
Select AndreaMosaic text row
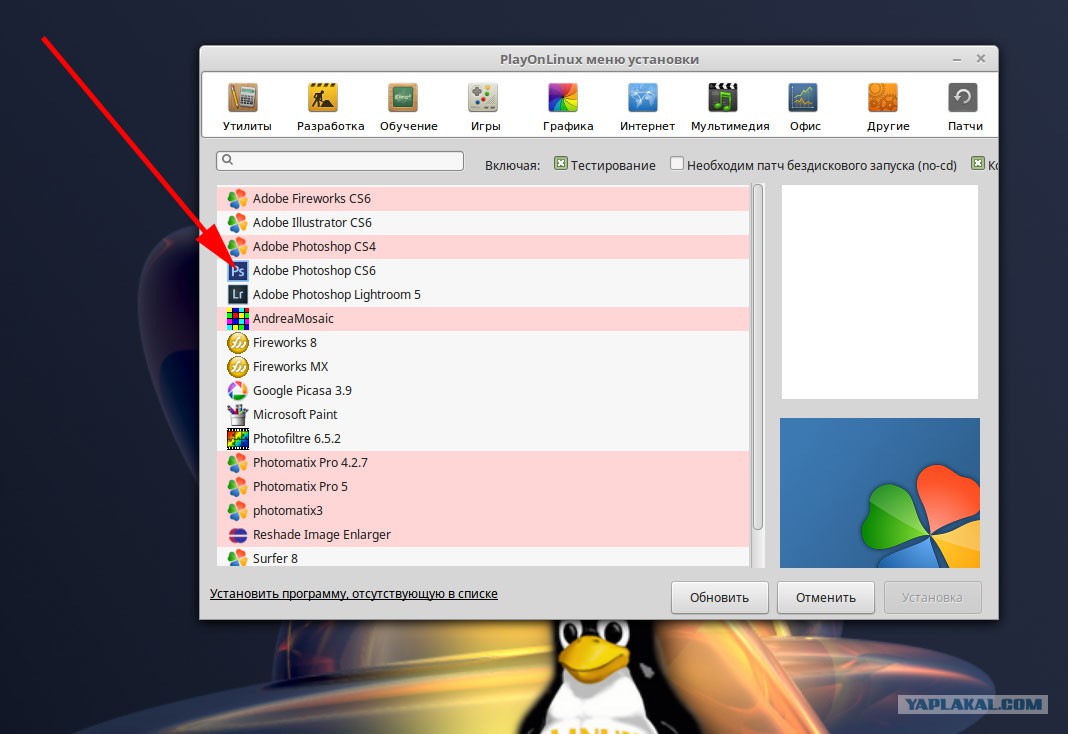click(x=483, y=319)
